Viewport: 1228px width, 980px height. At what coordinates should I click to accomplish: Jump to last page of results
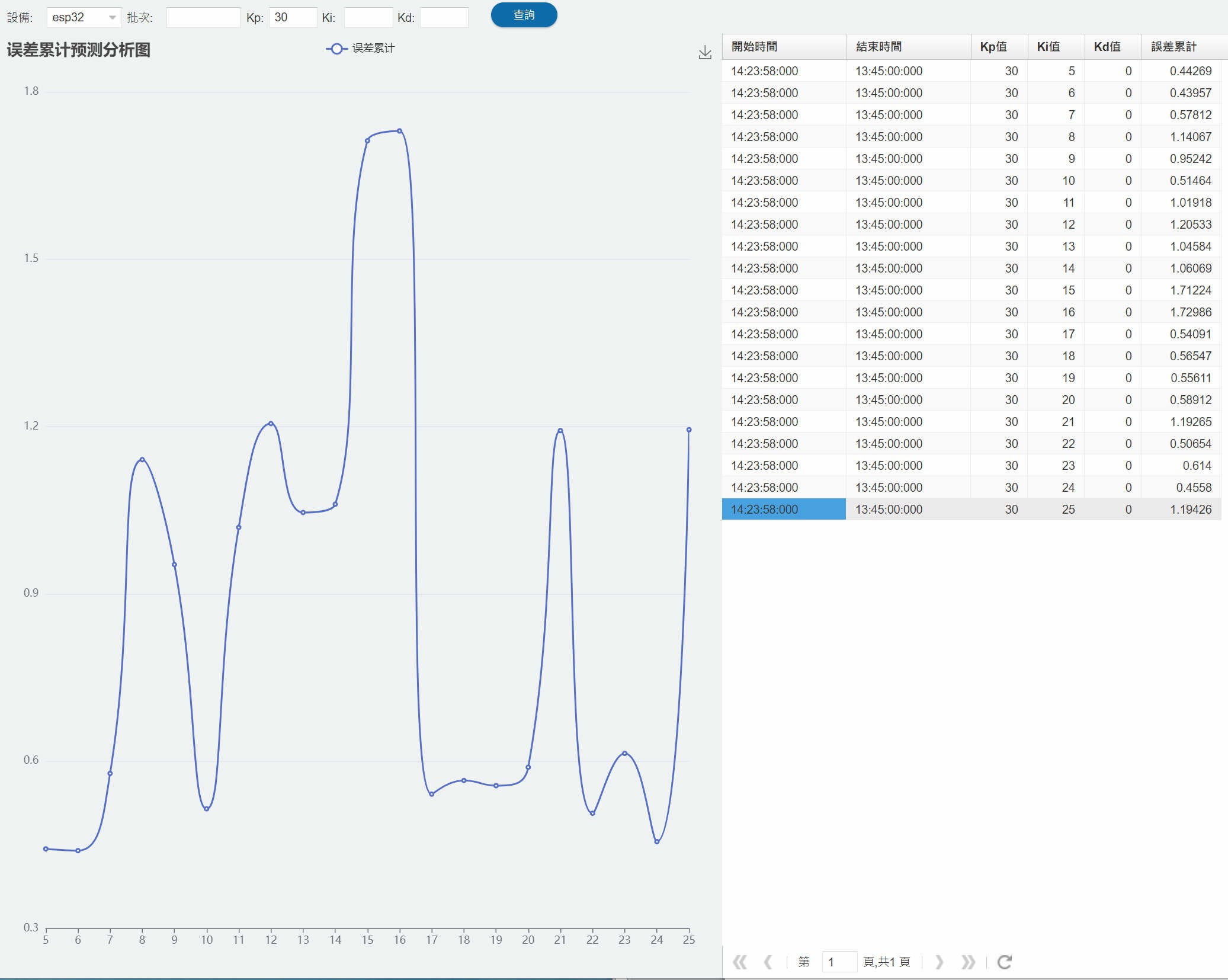(968, 962)
